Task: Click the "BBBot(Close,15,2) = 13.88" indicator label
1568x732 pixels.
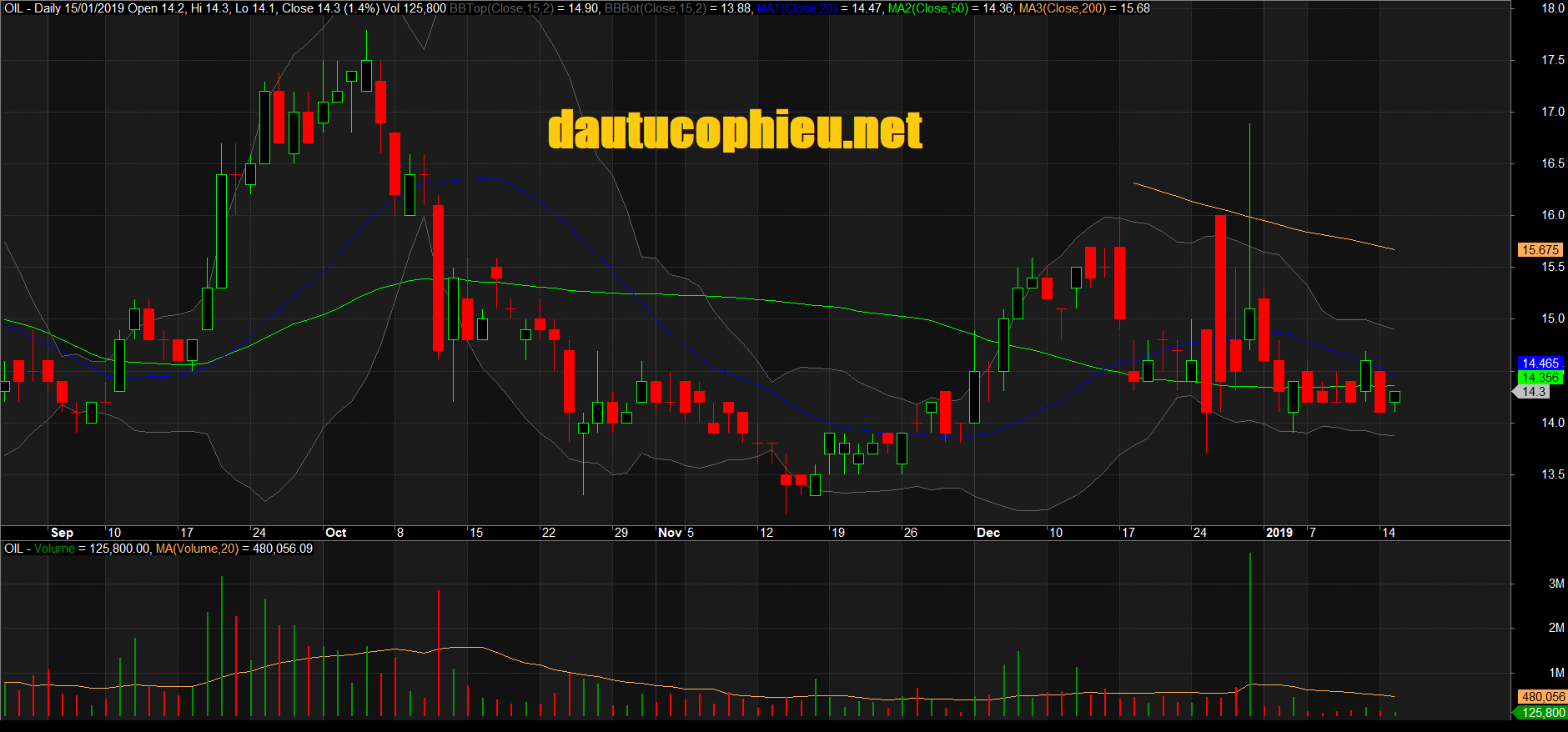Action: [x=677, y=8]
